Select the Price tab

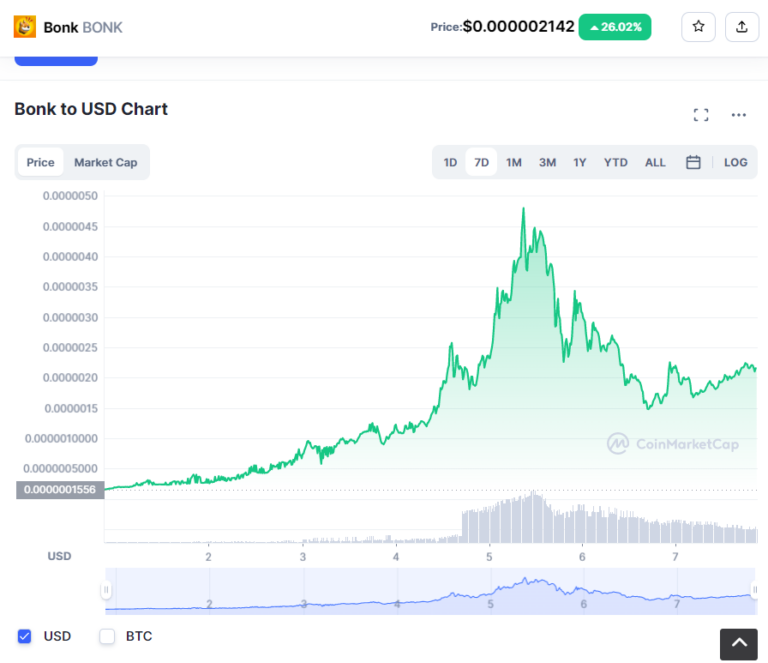point(41,162)
